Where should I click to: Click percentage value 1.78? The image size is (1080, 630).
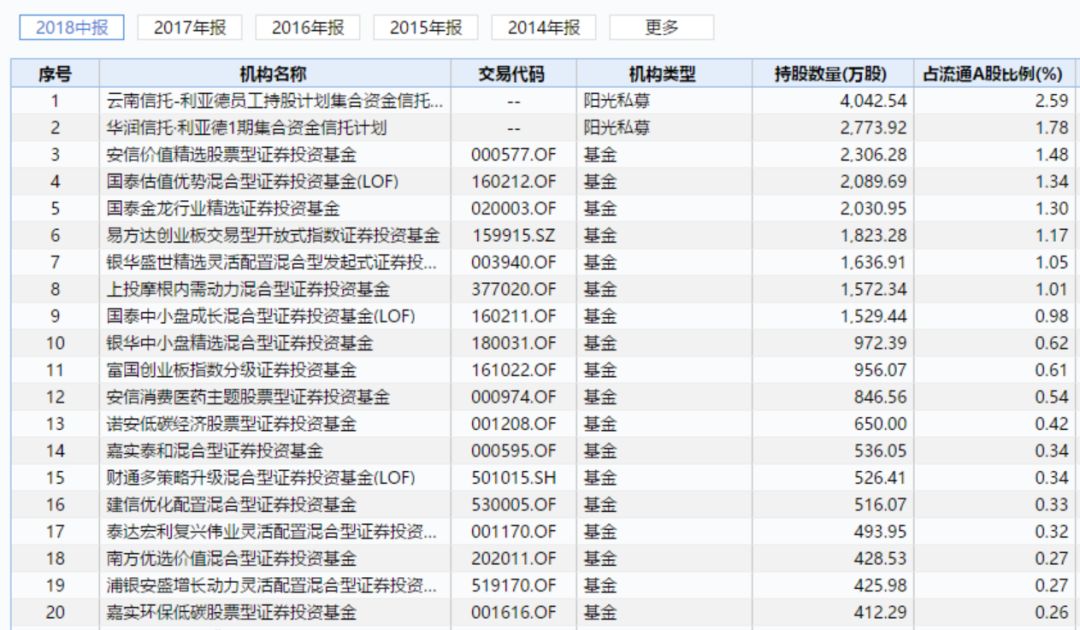[1051, 127]
